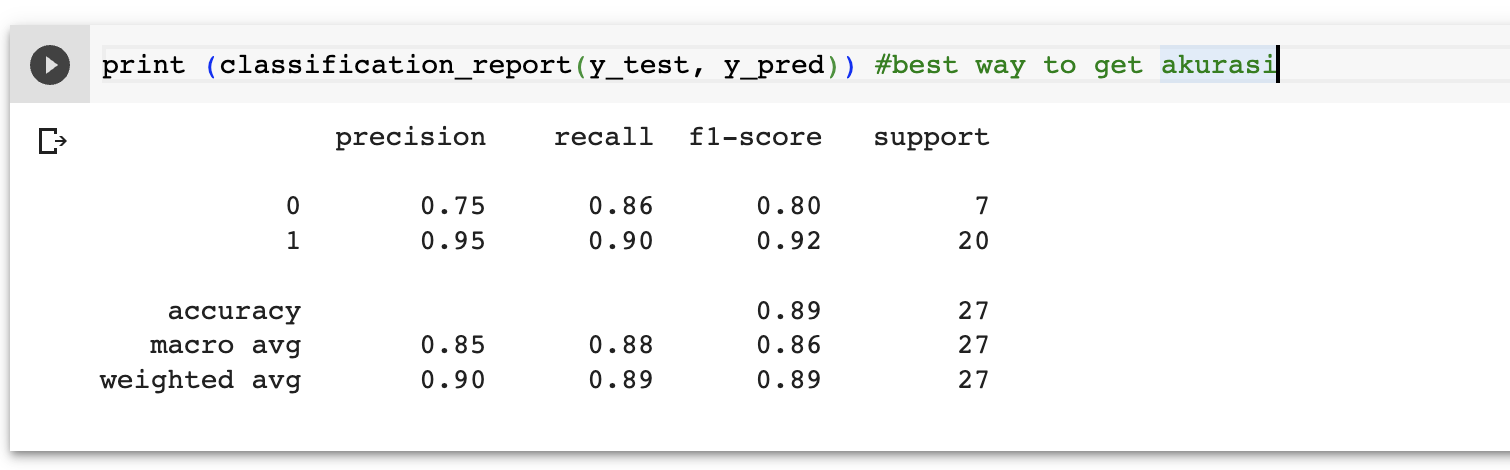Click the recall column header in output
Viewport: 1510px width, 470px height.
(603, 137)
